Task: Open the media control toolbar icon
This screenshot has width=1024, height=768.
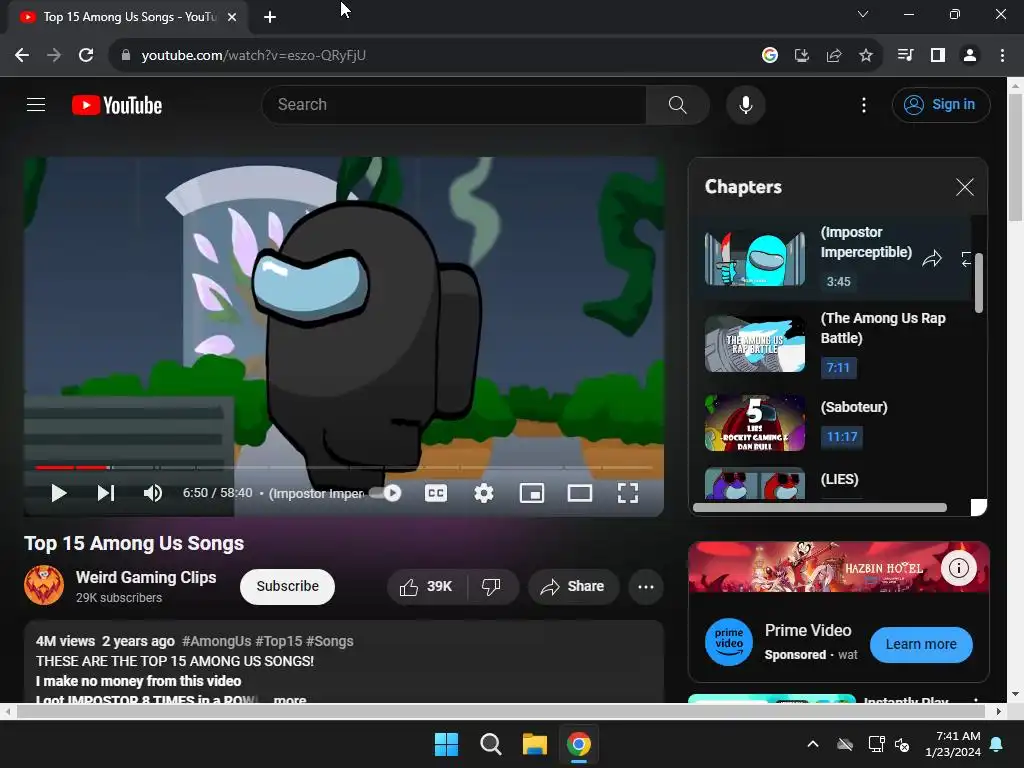Action: pos(905,56)
